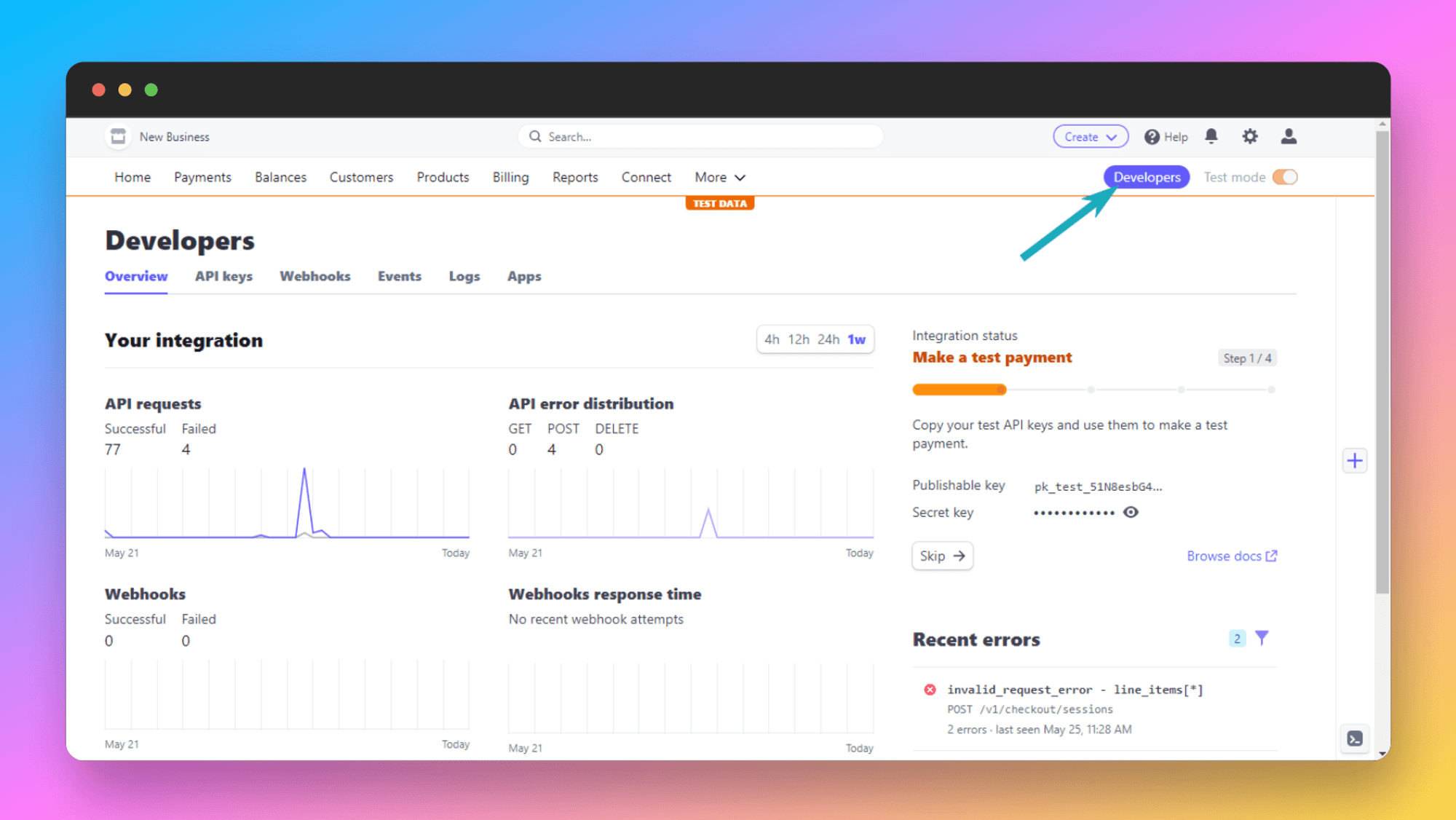The height and width of the screenshot is (820, 1456).
Task: Select the 24h time range option
Action: coord(828,339)
